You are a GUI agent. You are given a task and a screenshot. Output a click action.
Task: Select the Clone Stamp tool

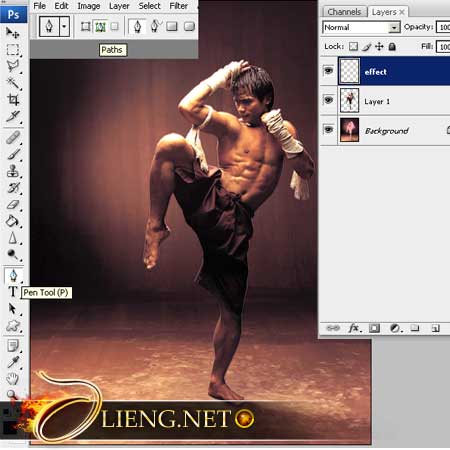pos(13,171)
